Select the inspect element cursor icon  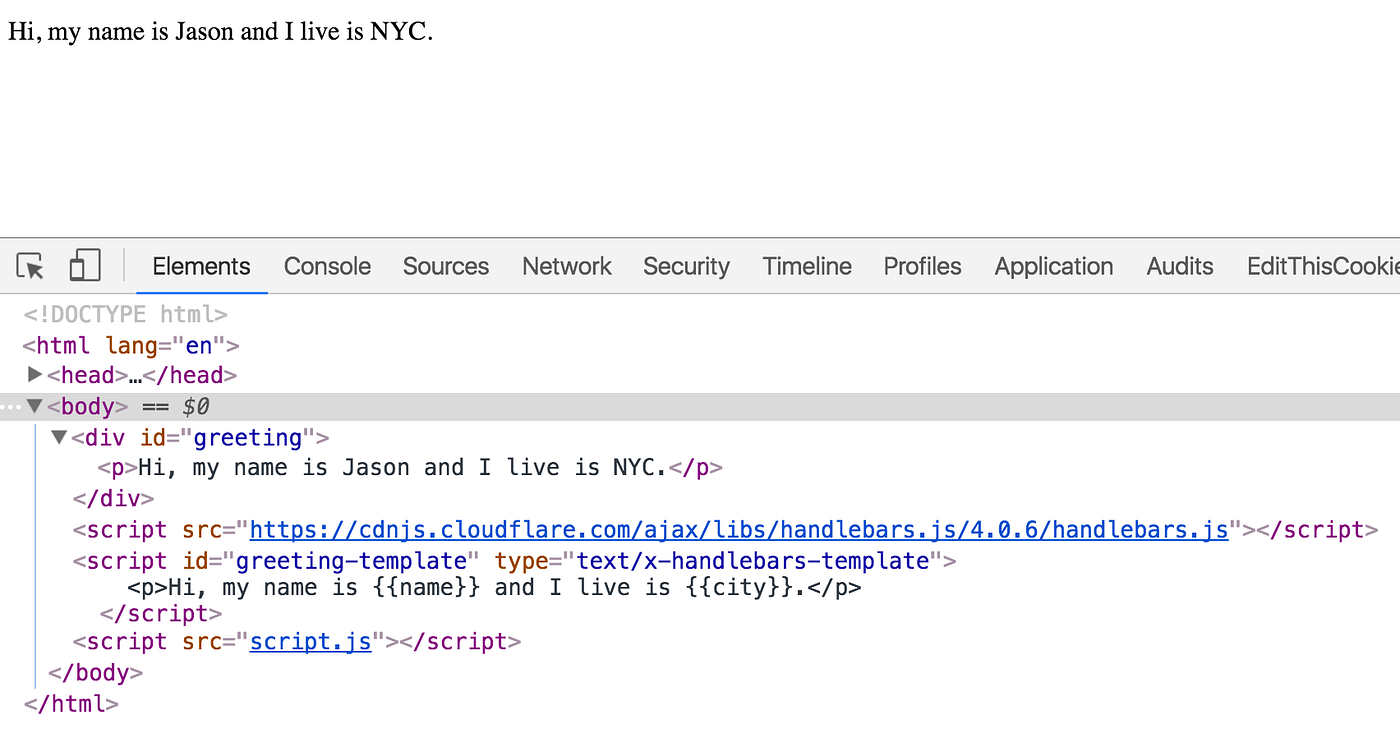29,266
